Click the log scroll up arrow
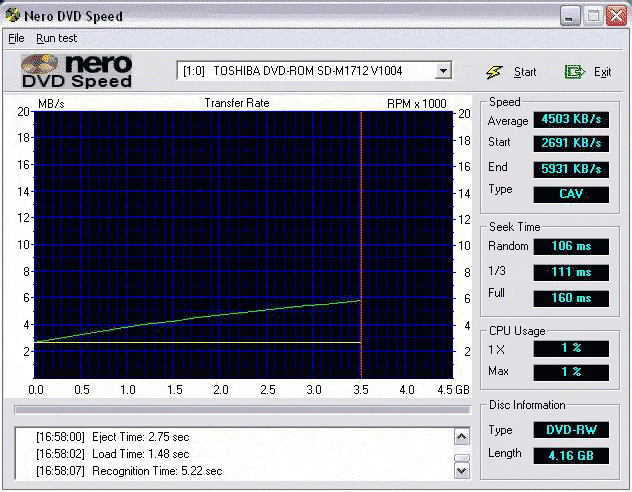This screenshot has width=632, height=492. tap(462, 437)
